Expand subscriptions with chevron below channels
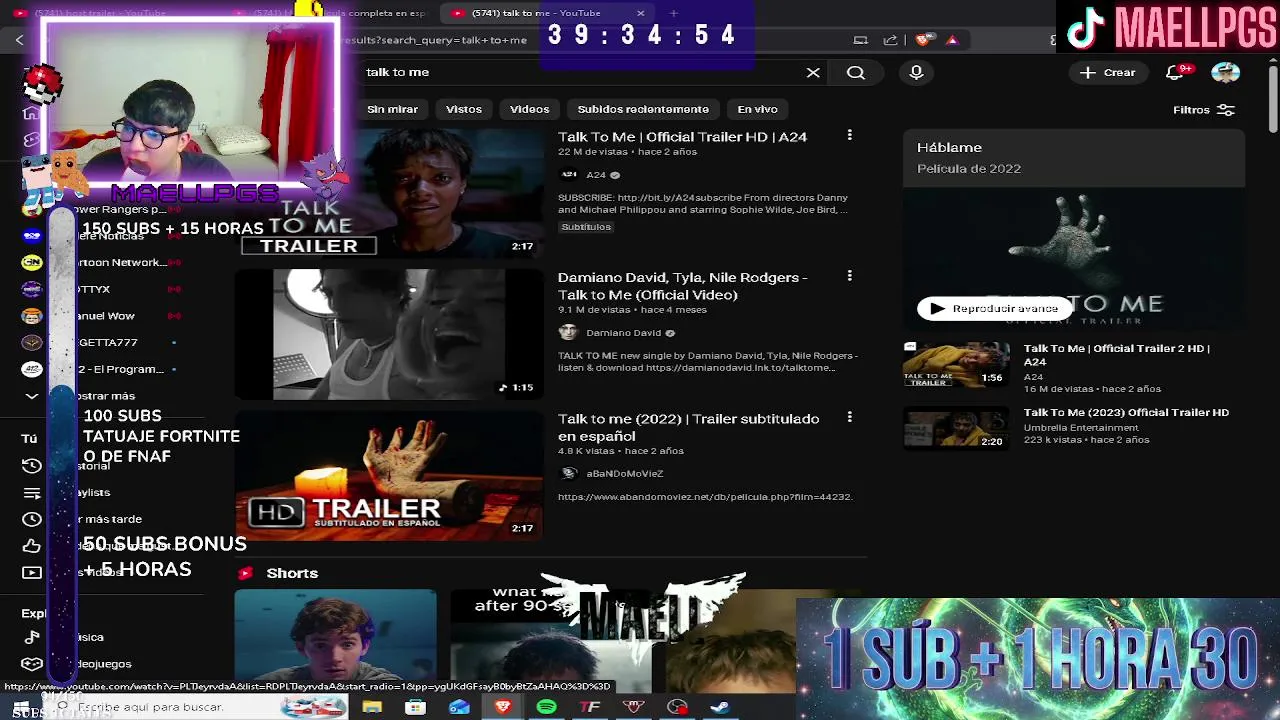 (x=31, y=396)
